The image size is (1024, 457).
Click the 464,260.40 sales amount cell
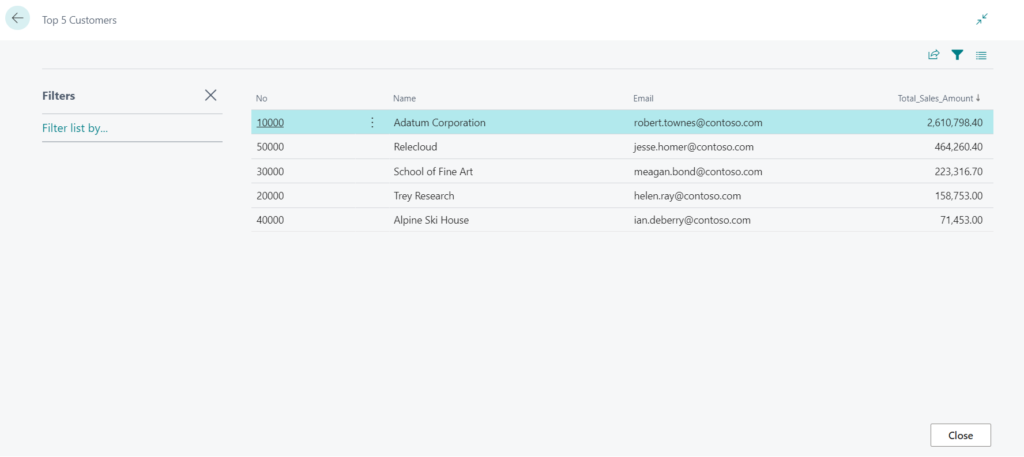tap(959, 147)
